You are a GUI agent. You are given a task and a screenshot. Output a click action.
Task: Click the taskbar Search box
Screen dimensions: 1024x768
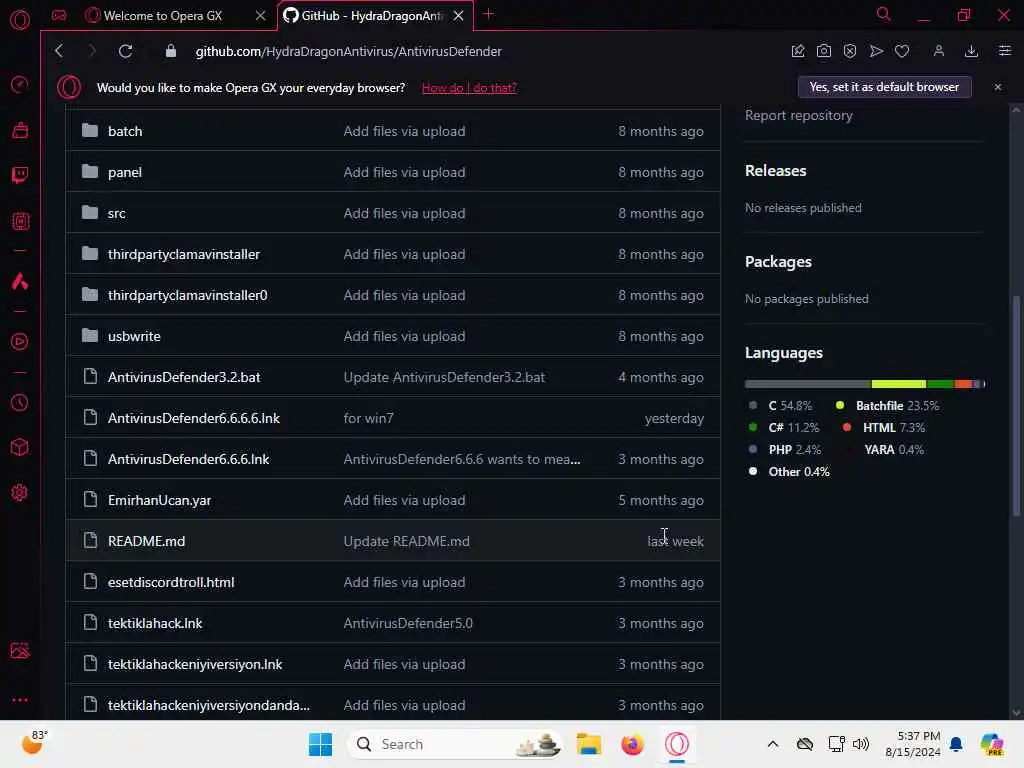click(x=455, y=744)
